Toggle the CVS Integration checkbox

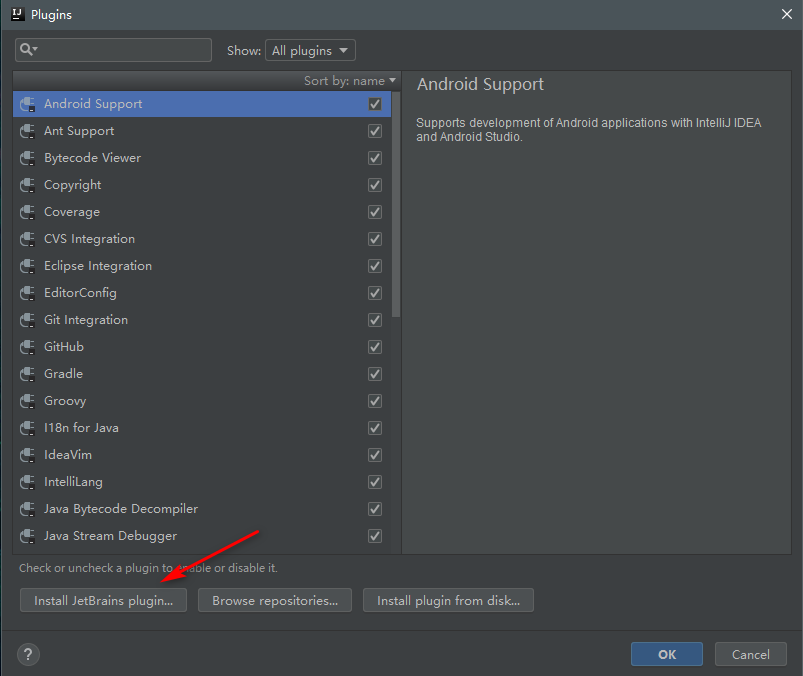click(375, 239)
